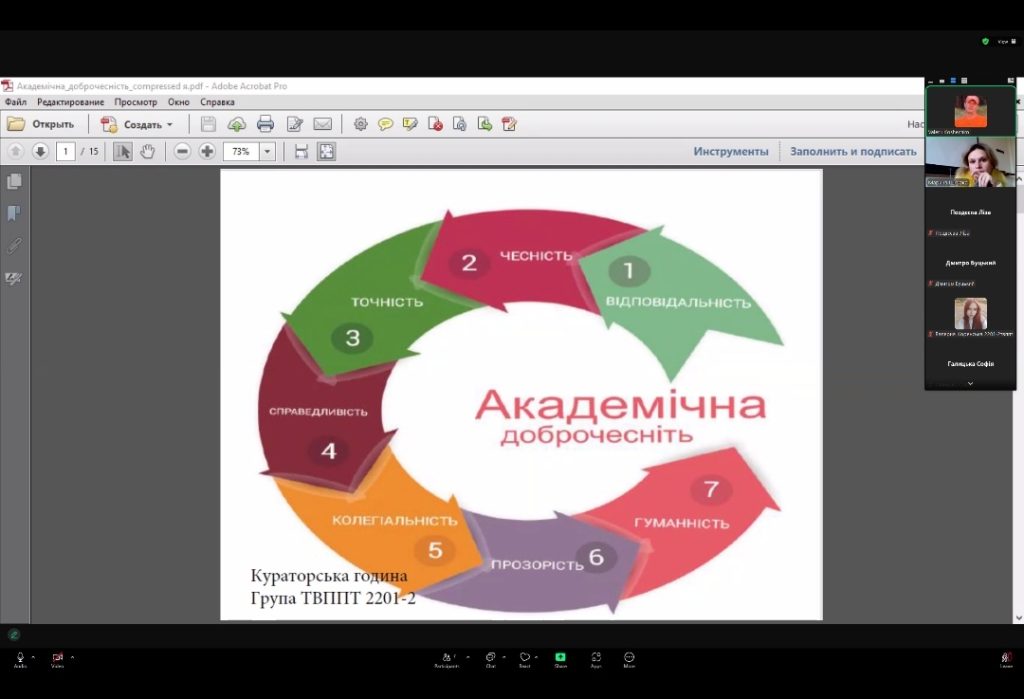
Task: Open the bookmarks sidebar panel
Action: (x=14, y=213)
